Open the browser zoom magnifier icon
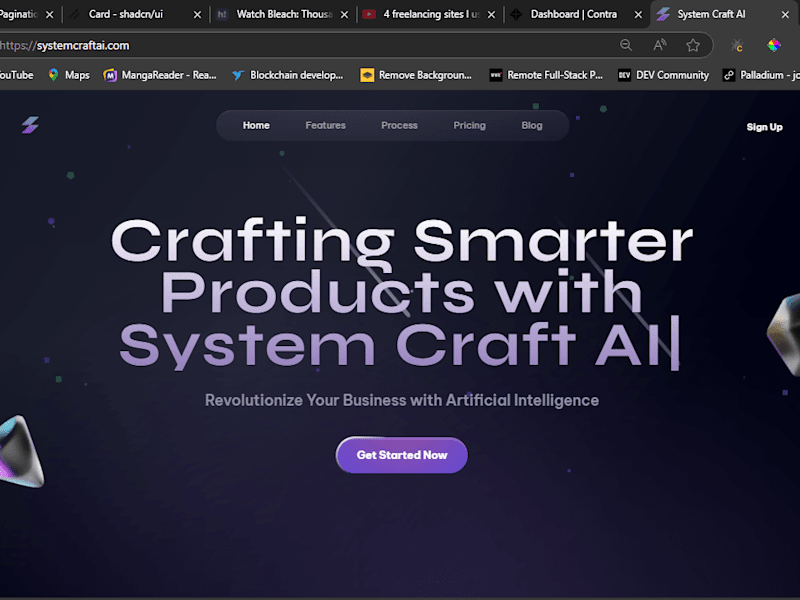800x600 pixels. [x=626, y=45]
